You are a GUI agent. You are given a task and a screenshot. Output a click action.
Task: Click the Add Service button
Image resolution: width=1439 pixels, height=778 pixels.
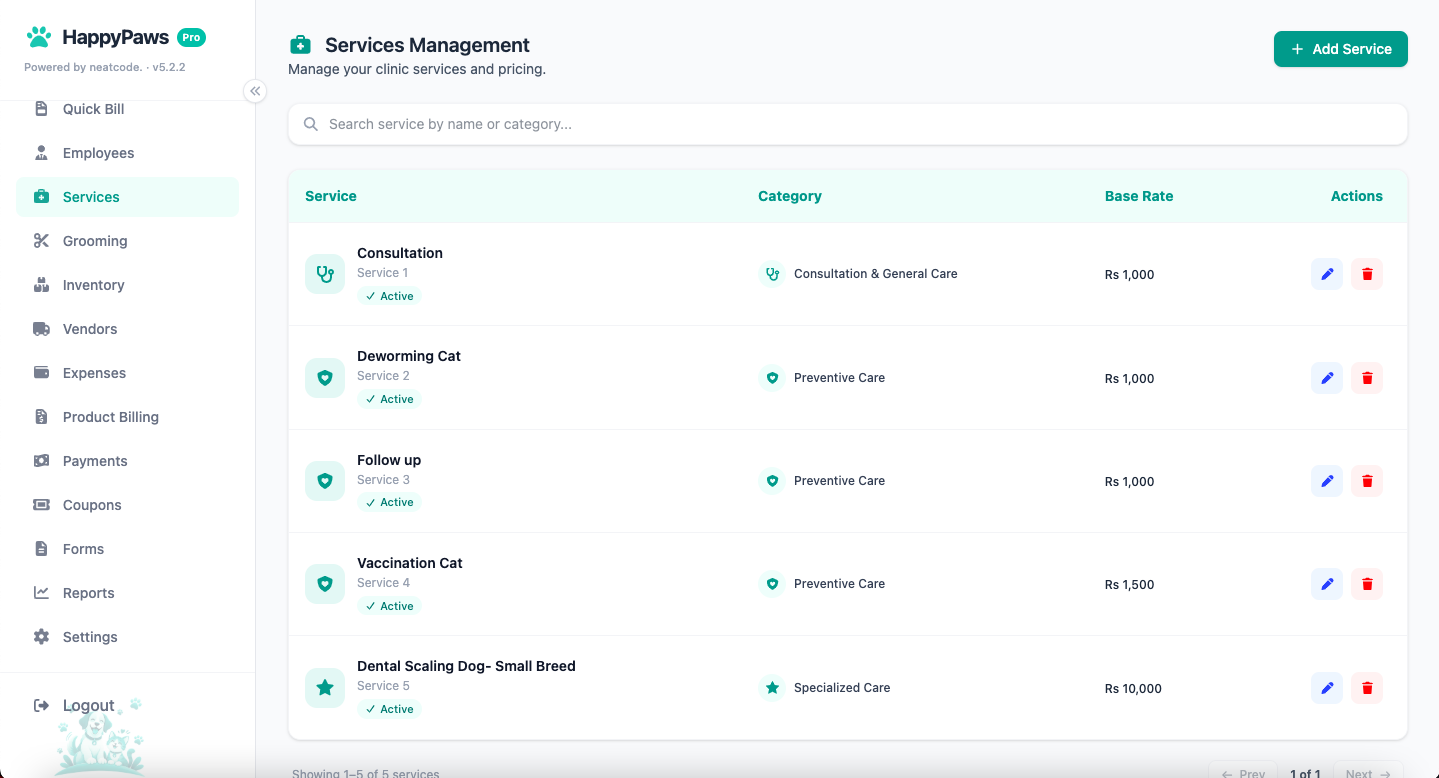click(x=1340, y=49)
